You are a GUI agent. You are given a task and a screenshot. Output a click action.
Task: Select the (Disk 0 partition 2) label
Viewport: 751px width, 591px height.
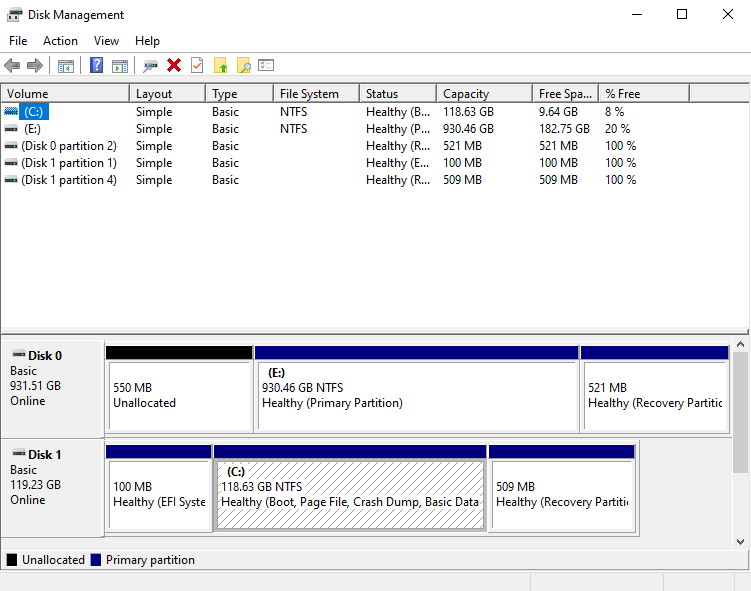pos(69,146)
